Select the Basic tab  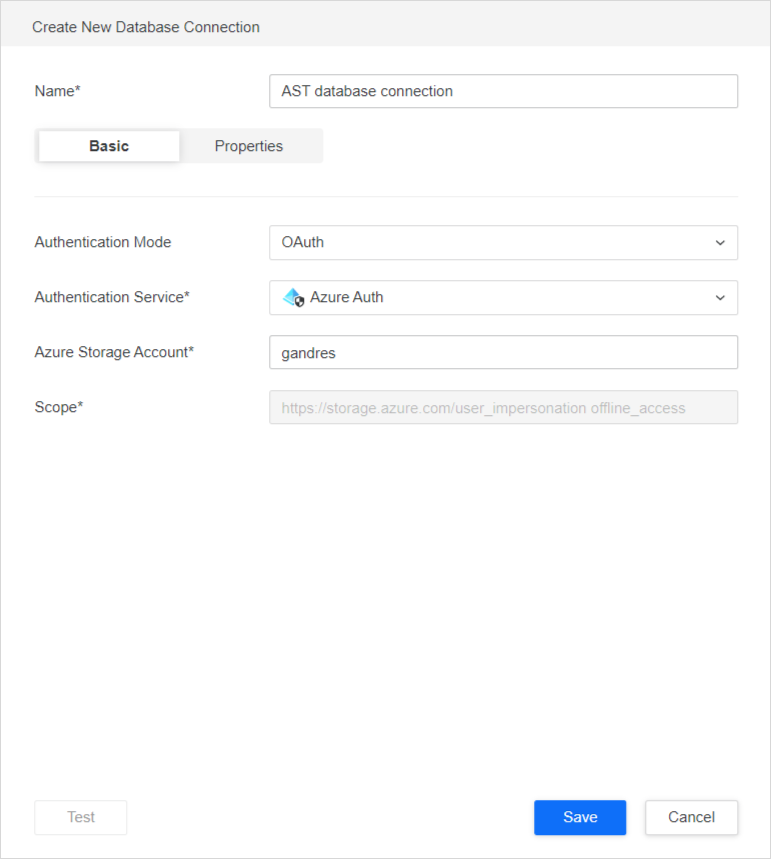[x=109, y=146]
